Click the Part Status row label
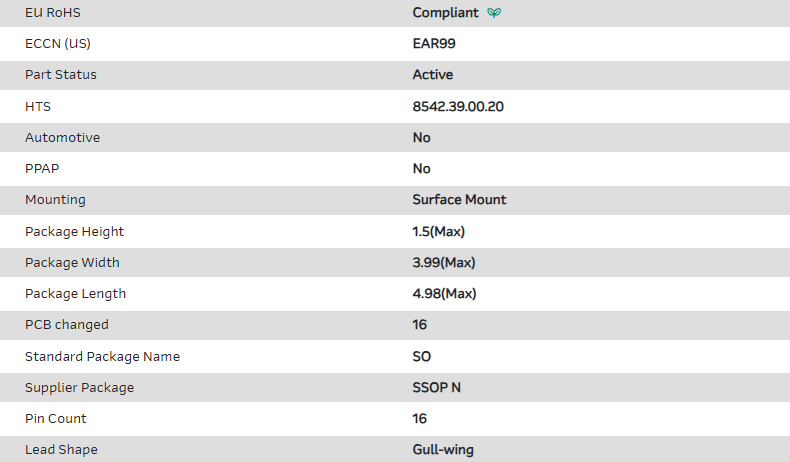790x462 pixels. click(x=61, y=75)
